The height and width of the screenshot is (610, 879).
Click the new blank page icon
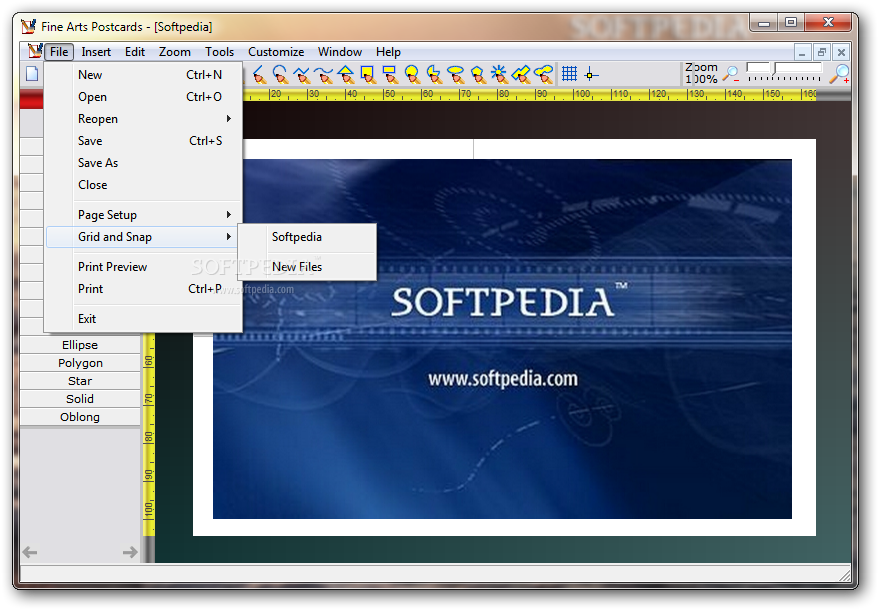point(32,73)
